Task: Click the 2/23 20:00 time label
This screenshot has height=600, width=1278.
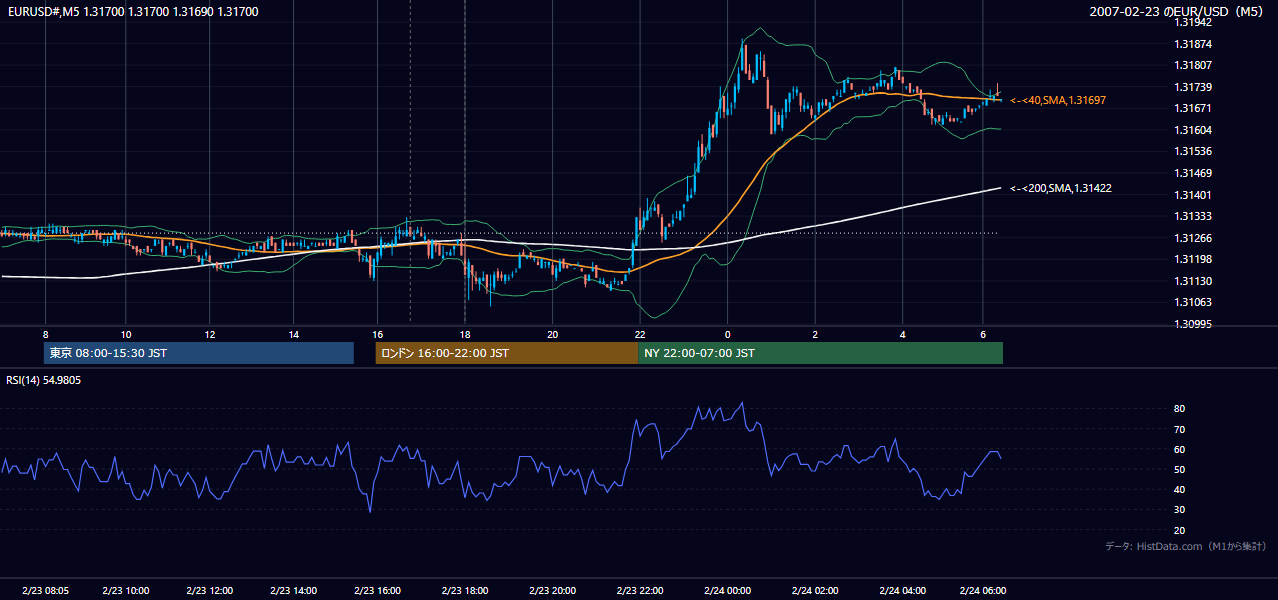Action: pyautogui.click(x=553, y=590)
